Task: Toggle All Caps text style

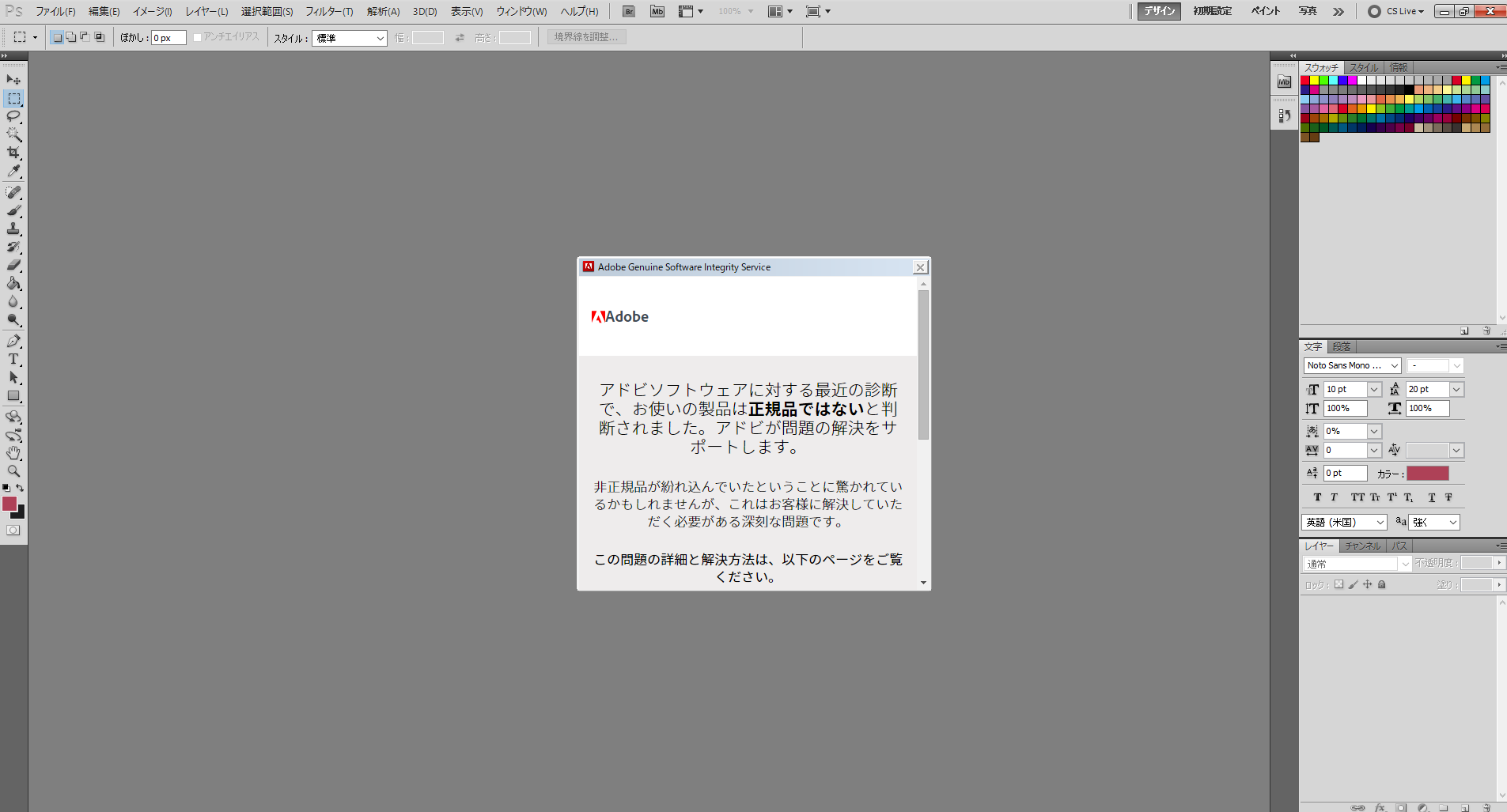Action: pyautogui.click(x=1357, y=497)
